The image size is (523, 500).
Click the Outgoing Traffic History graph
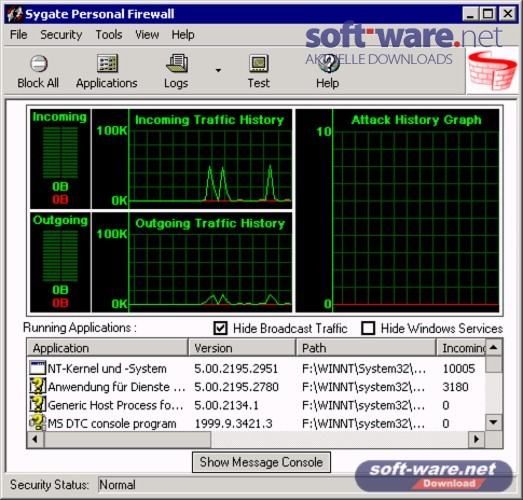[x=192, y=262]
